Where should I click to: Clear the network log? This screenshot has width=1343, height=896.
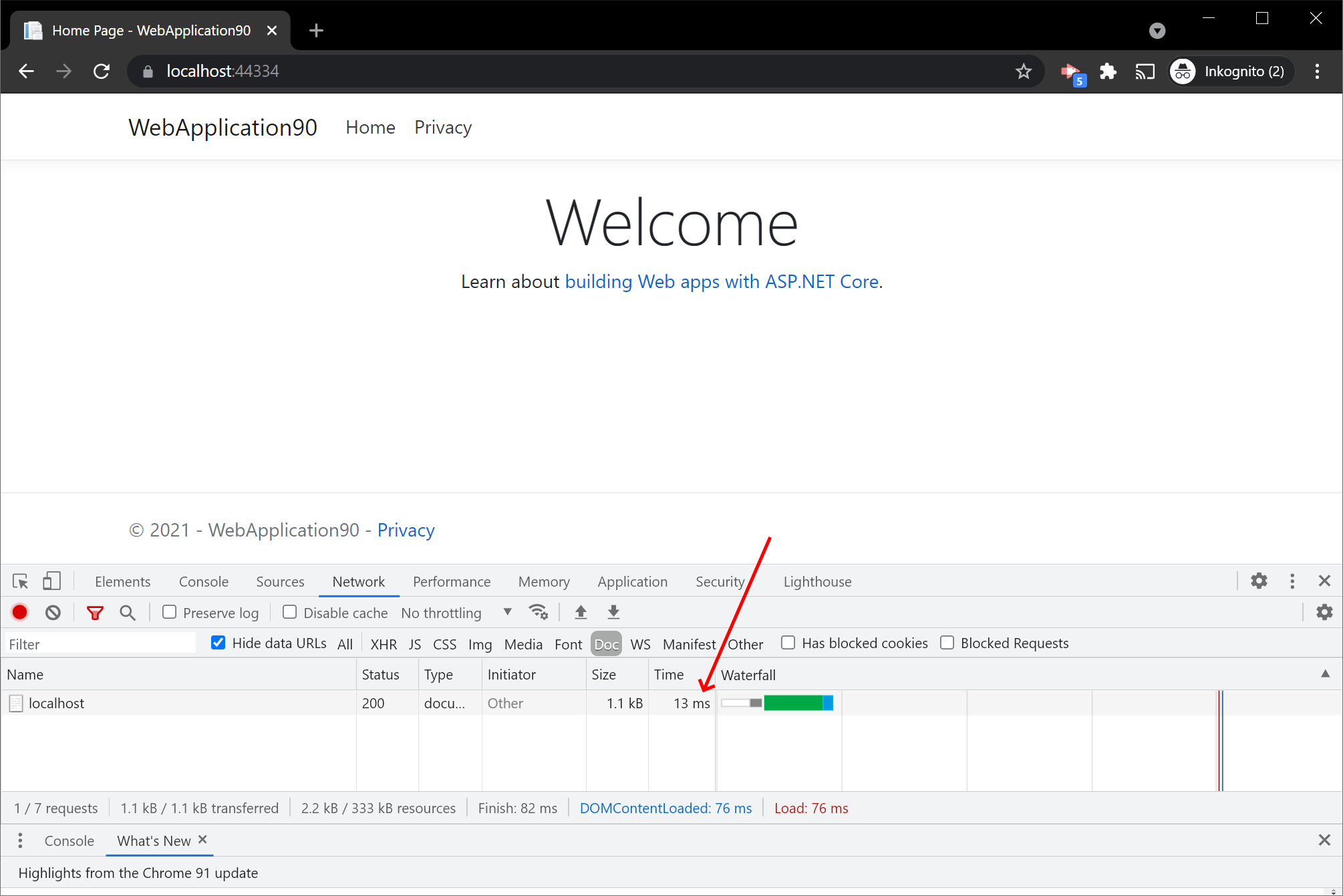tap(53, 612)
